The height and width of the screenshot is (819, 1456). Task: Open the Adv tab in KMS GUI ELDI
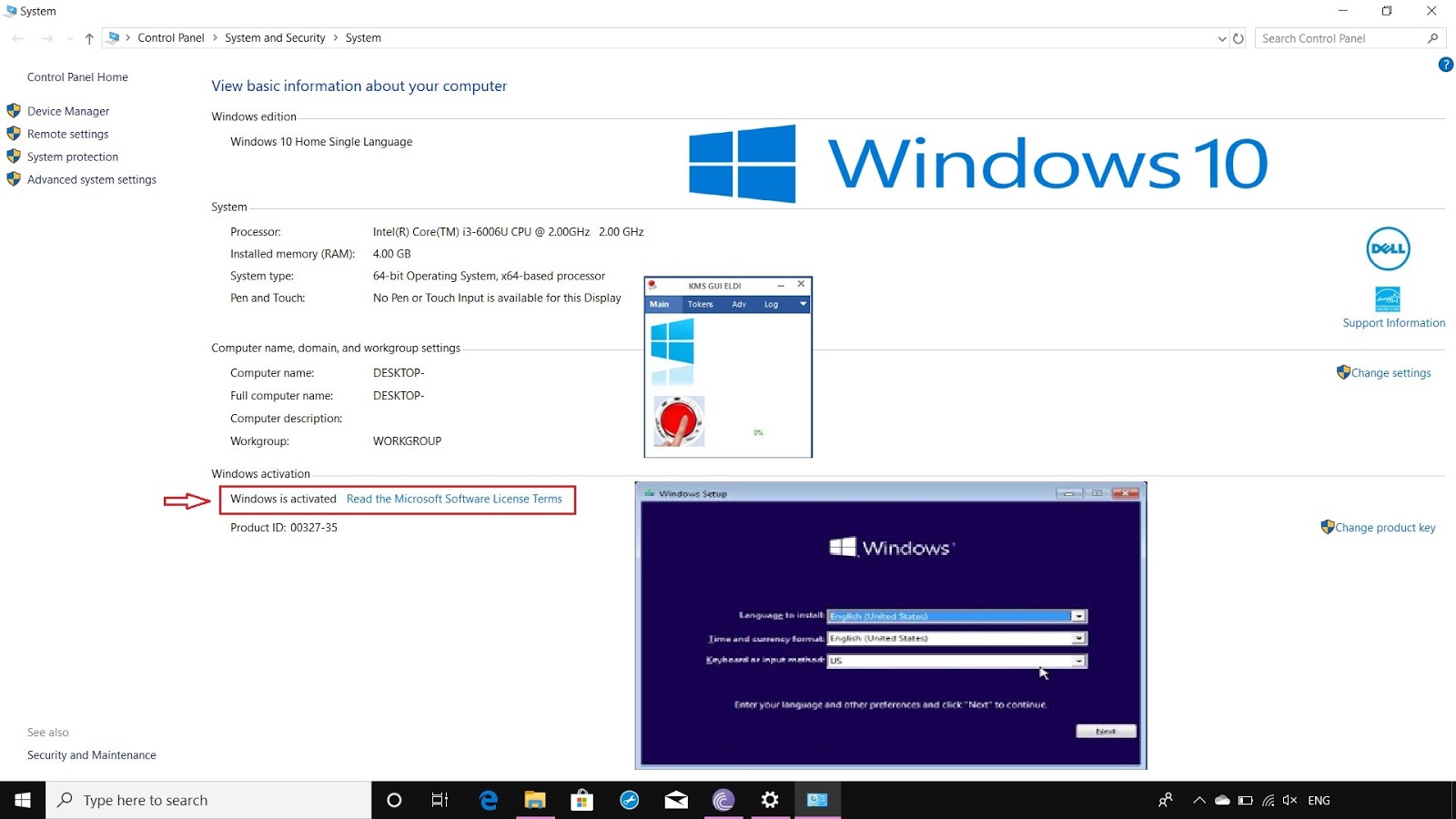pyautogui.click(x=739, y=305)
